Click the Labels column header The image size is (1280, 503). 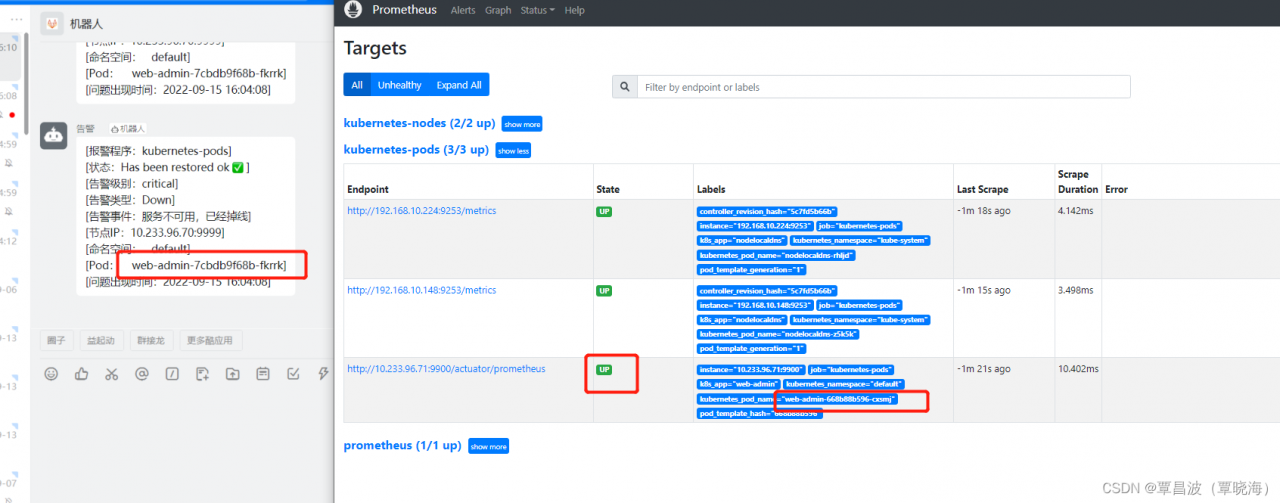click(711, 189)
